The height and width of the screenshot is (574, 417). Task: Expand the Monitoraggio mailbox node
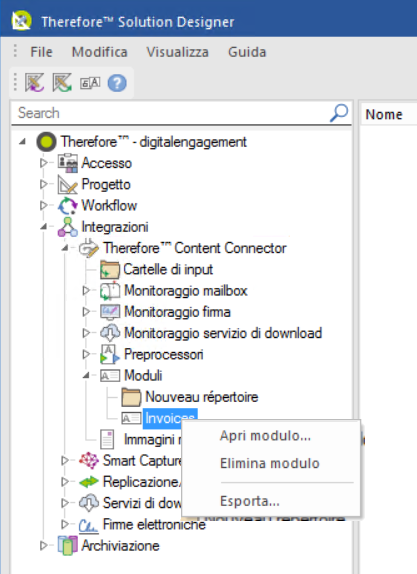click(86, 290)
